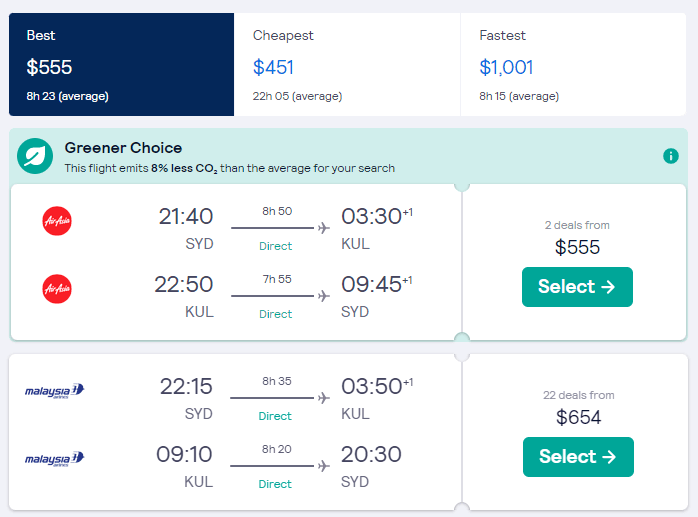This screenshot has width=698, height=517.
Task: Click Malaysia Airlines logo on return flight
Action: point(55,459)
